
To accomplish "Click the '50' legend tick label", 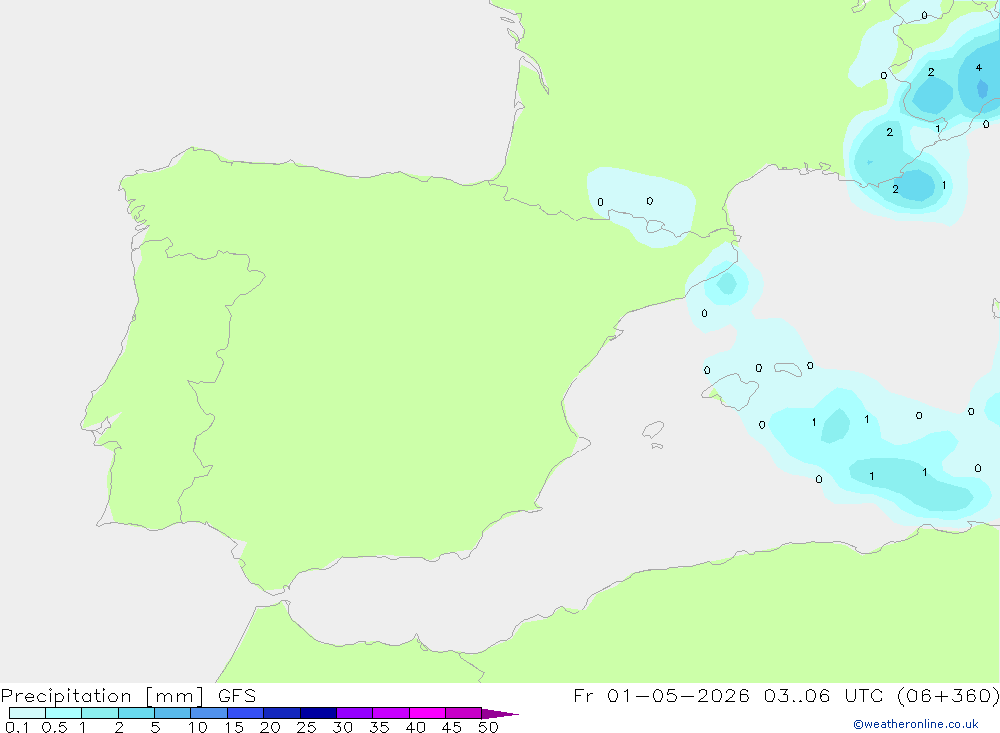I will click(489, 727).
